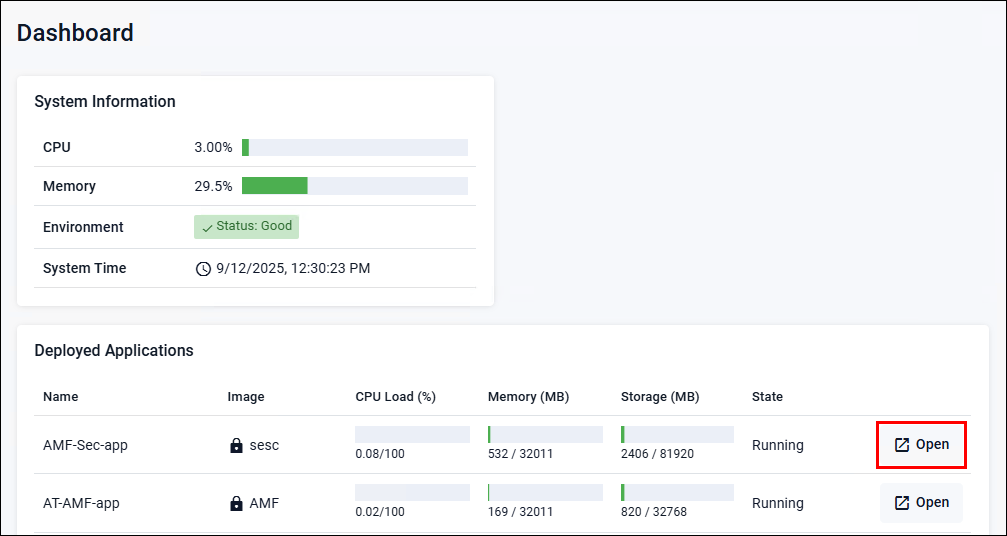Click the AT-AMF-app memory usage bar
The image size is (1007, 536).
[545, 492]
